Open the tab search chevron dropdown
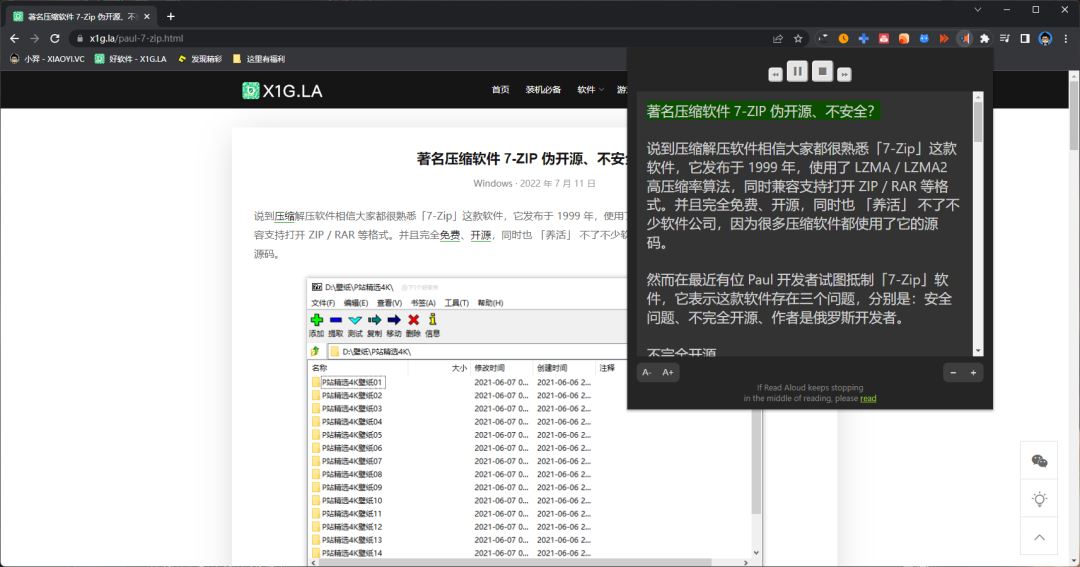The height and width of the screenshot is (567, 1080). [977, 10]
